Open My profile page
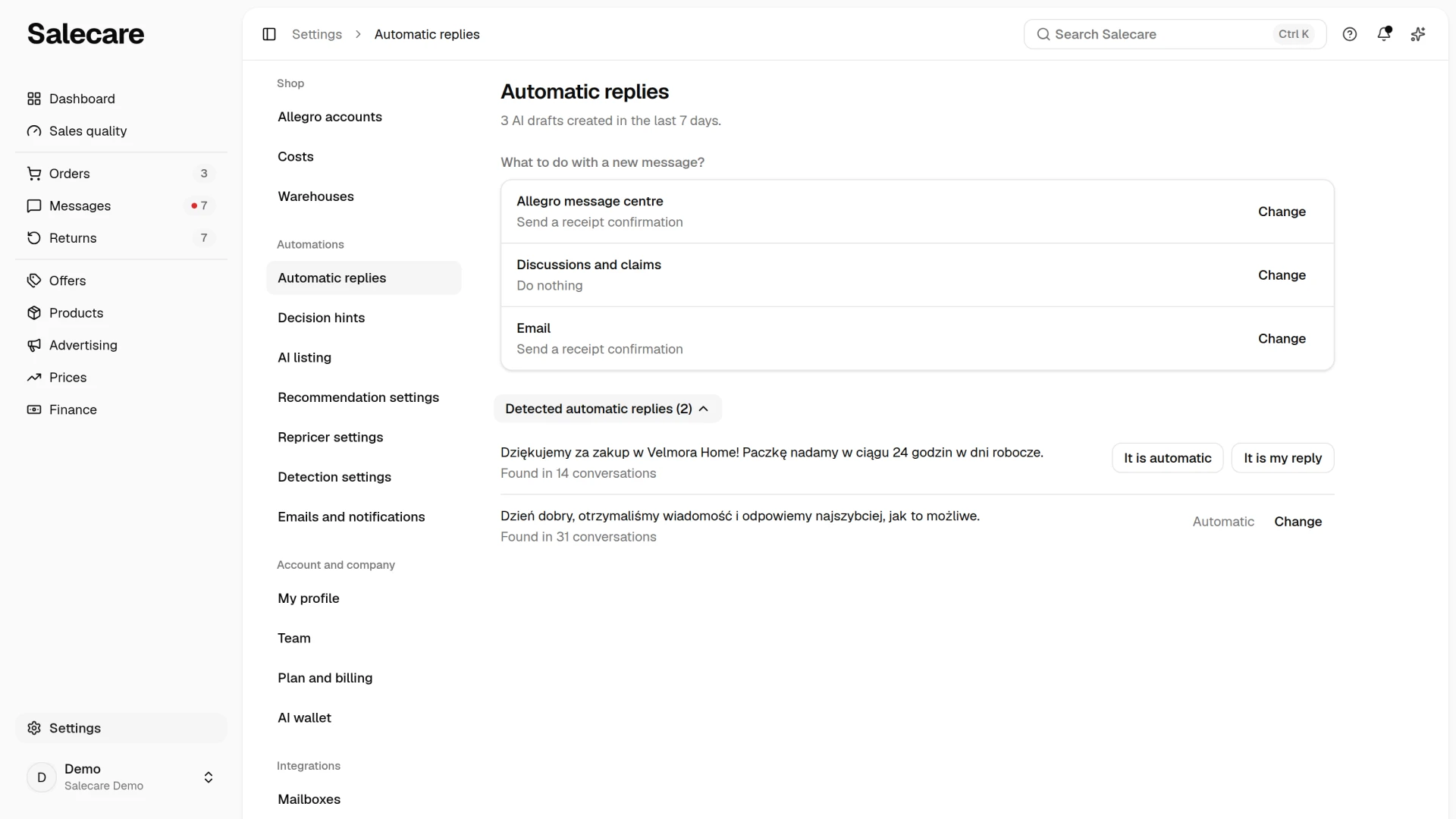 click(363, 598)
